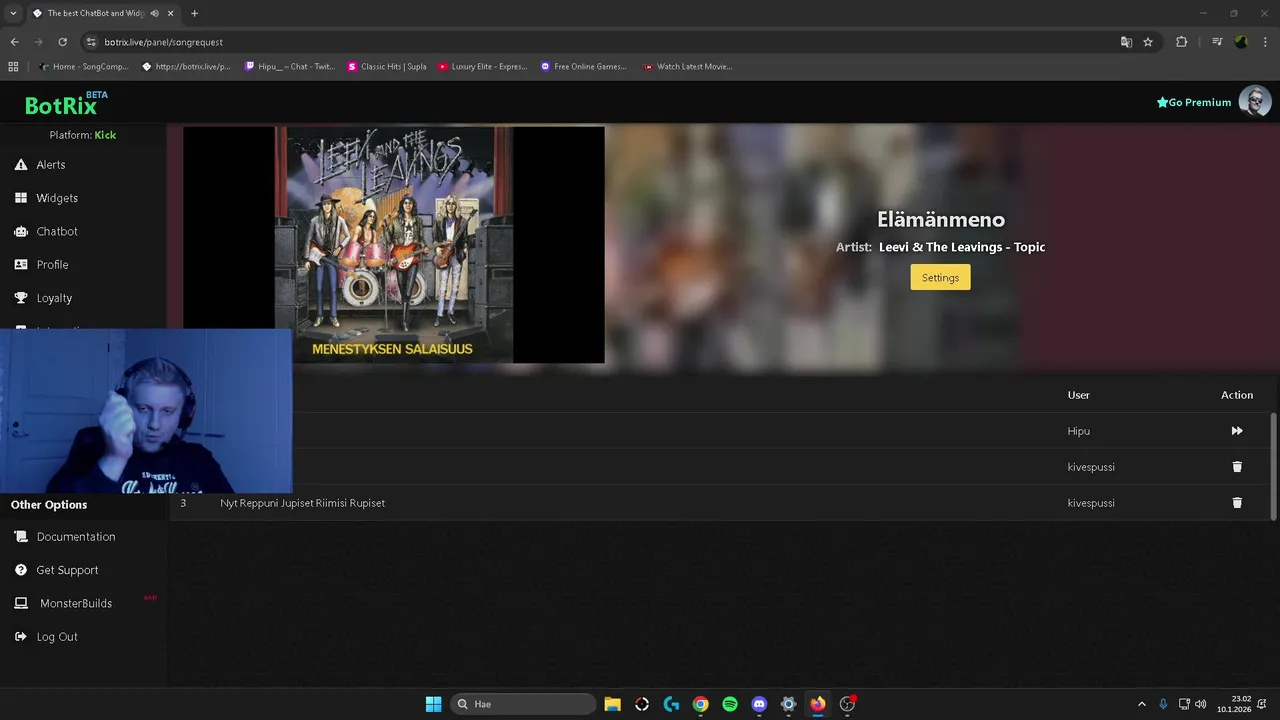
Task: Open the tab search dropdown arrow
Action: pyautogui.click(x=13, y=13)
